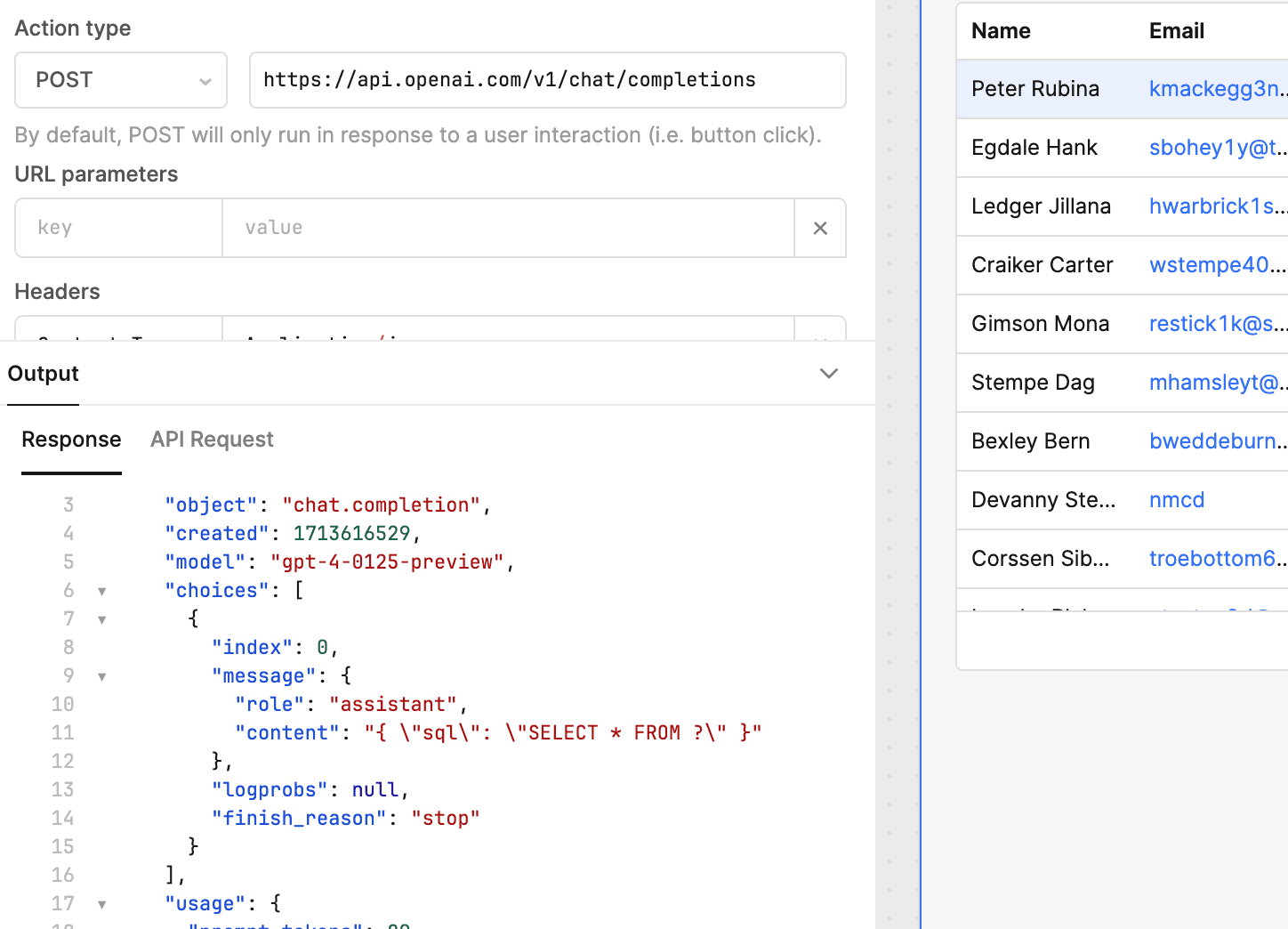The height and width of the screenshot is (929, 1288).
Task: Collapse the line 7 object fold arrow
Action: [102, 619]
